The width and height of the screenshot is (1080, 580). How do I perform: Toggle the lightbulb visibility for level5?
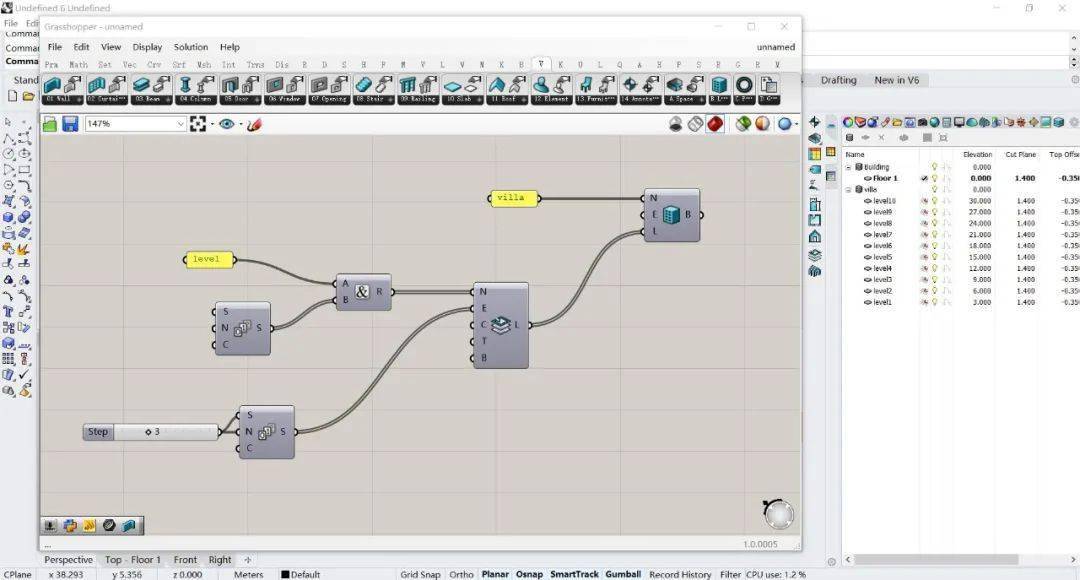935,258
